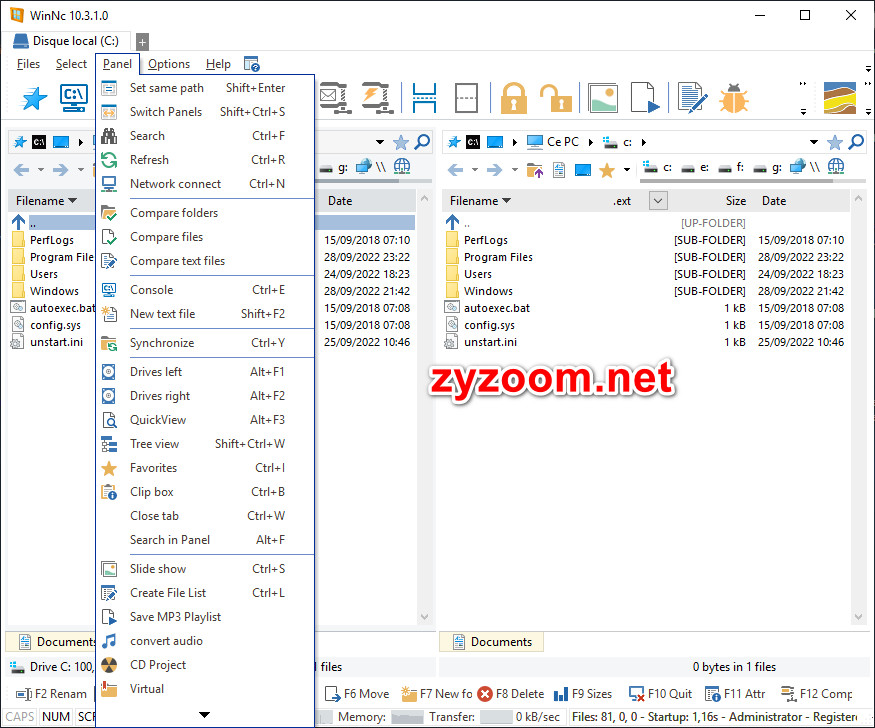Image resolution: width=875 pixels, height=728 pixels.
Task: Select drive e: in right panel drive bar
Action: pos(695,167)
